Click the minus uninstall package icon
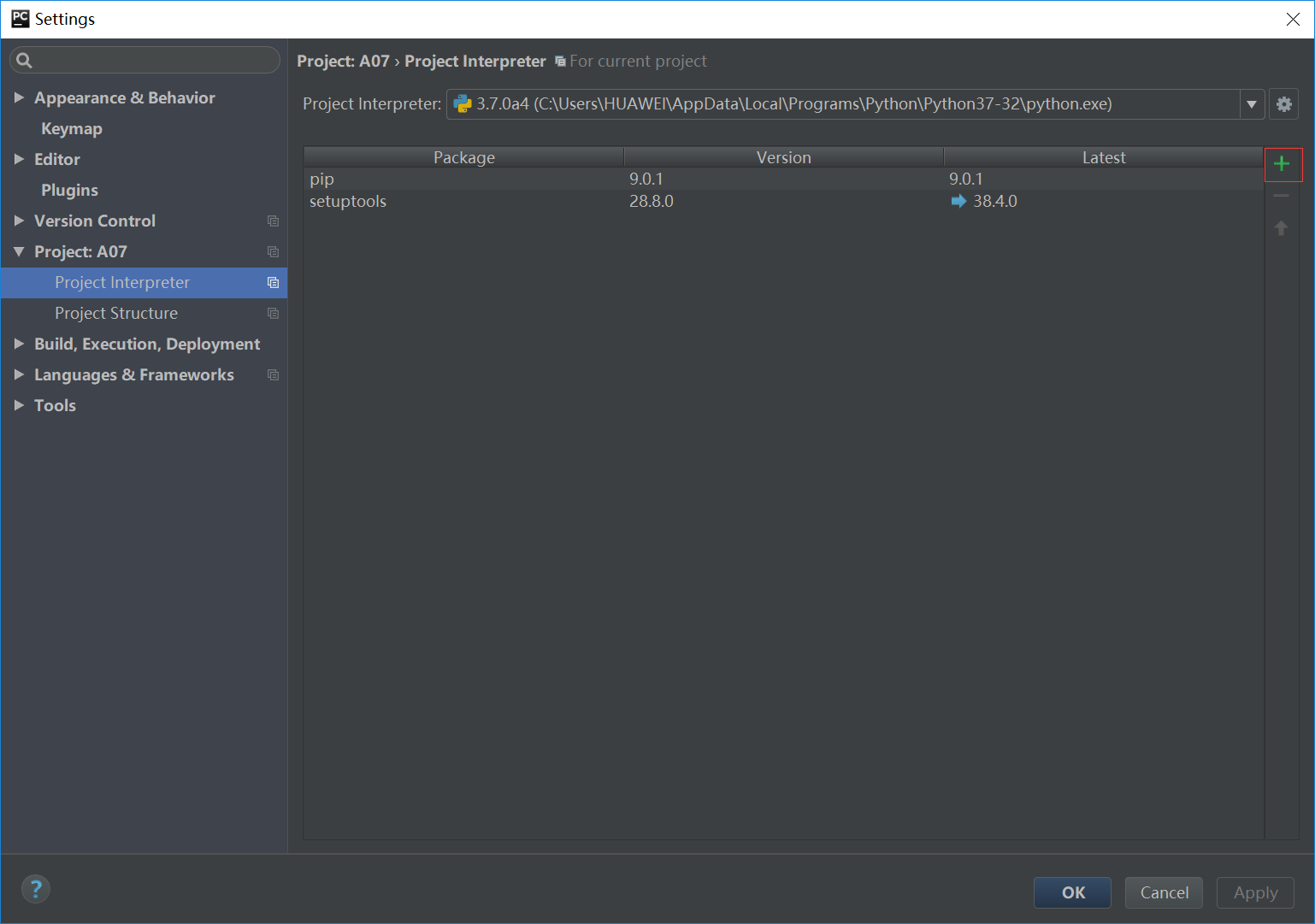This screenshot has width=1315, height=924. [x=1282, y=196]
